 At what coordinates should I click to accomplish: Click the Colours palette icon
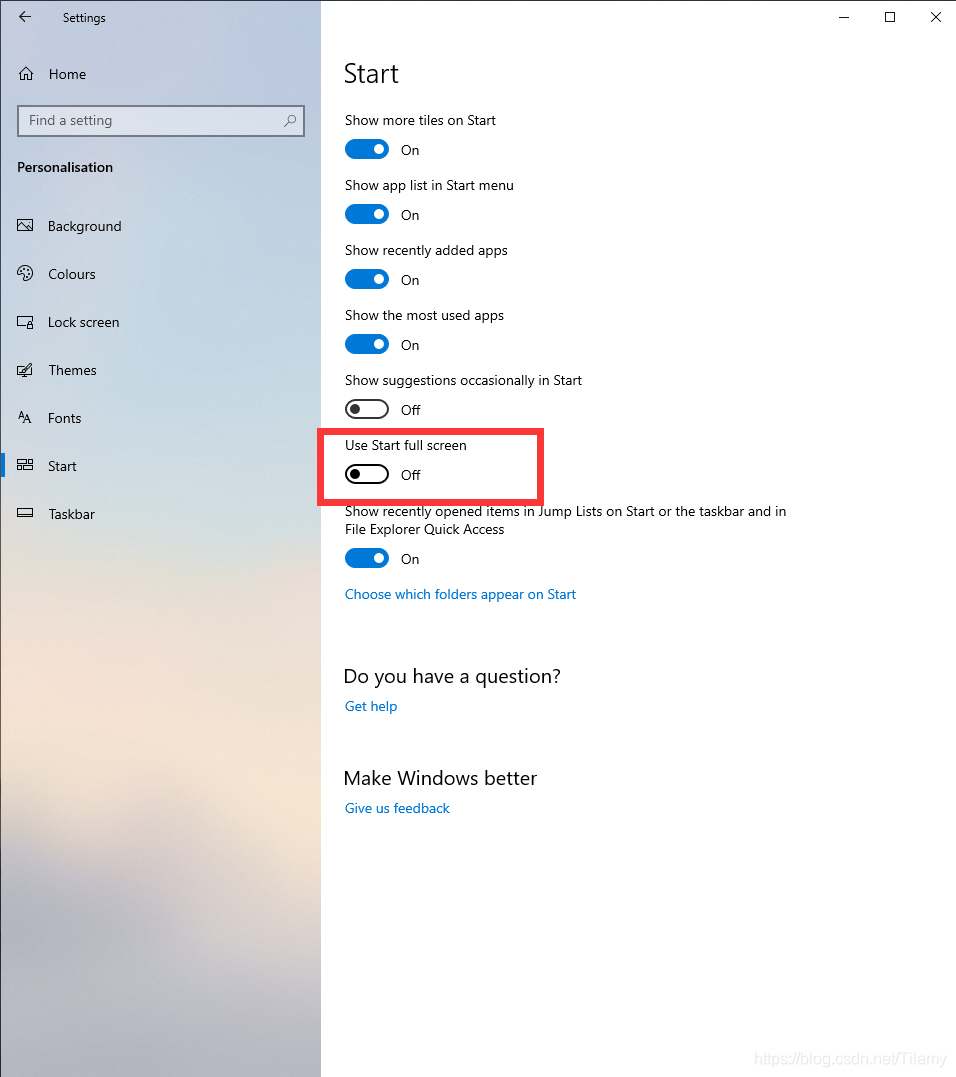pos(25,273)
